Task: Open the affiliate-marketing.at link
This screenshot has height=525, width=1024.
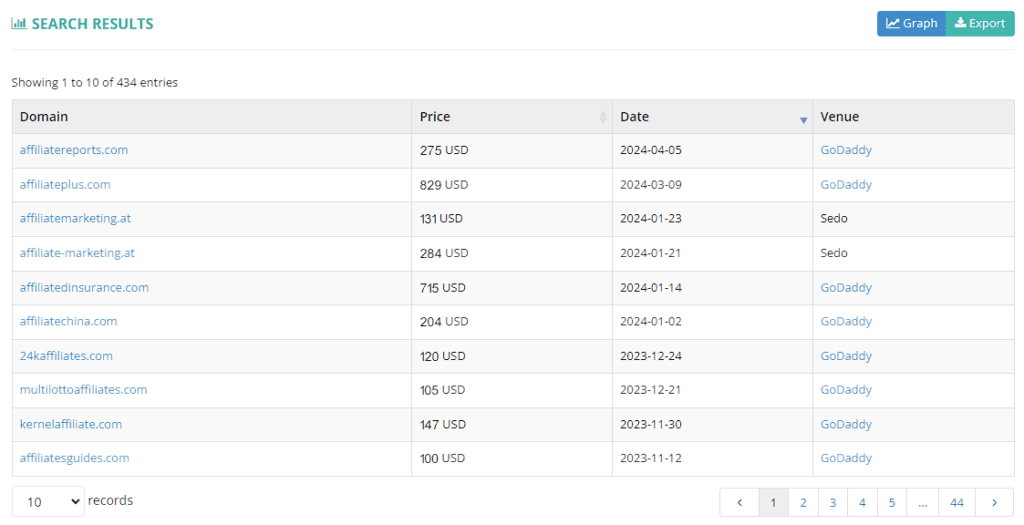Action: coord(77,253)
